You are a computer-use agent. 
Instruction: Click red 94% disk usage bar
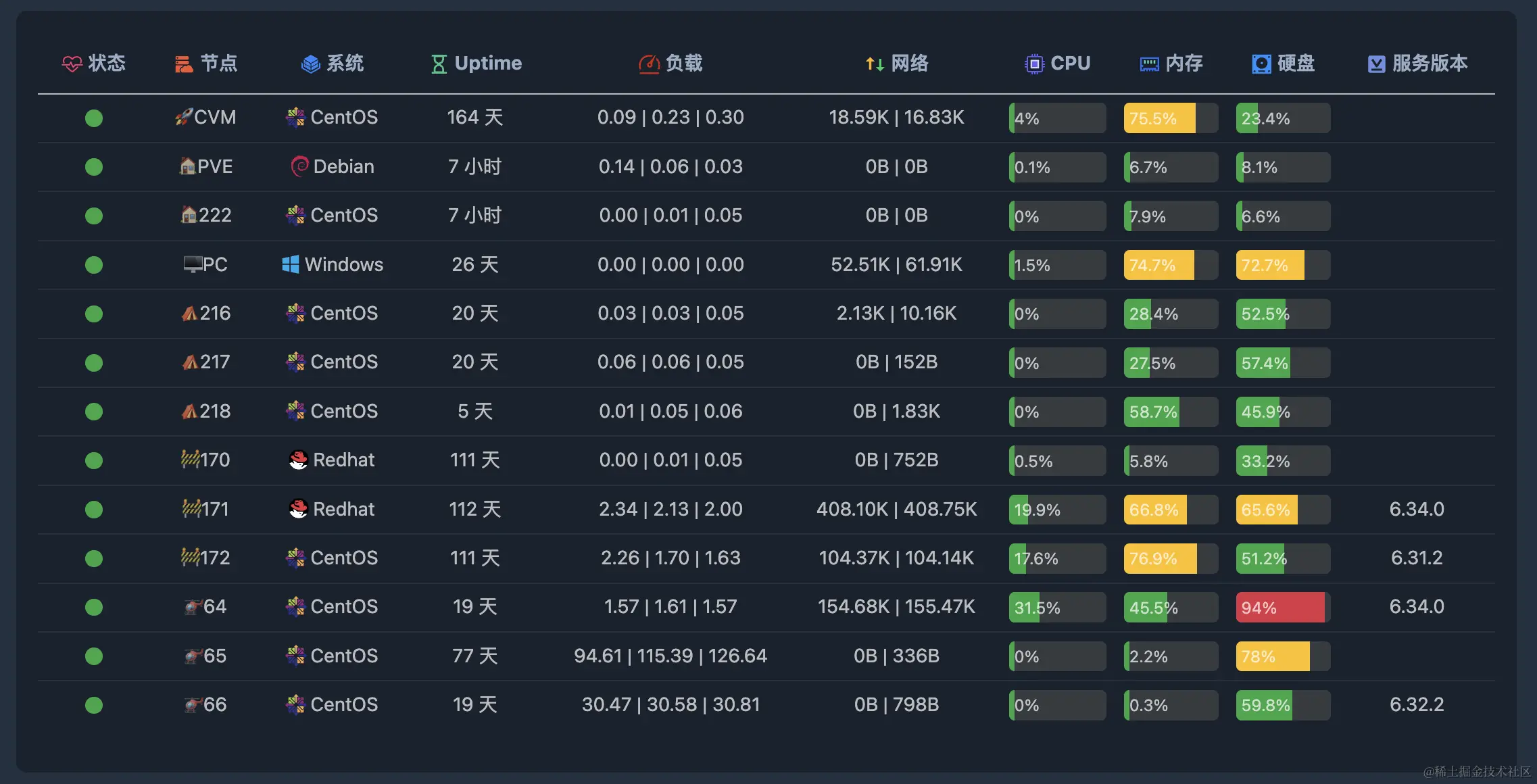pyautogui.click(x=1282, y=607)
